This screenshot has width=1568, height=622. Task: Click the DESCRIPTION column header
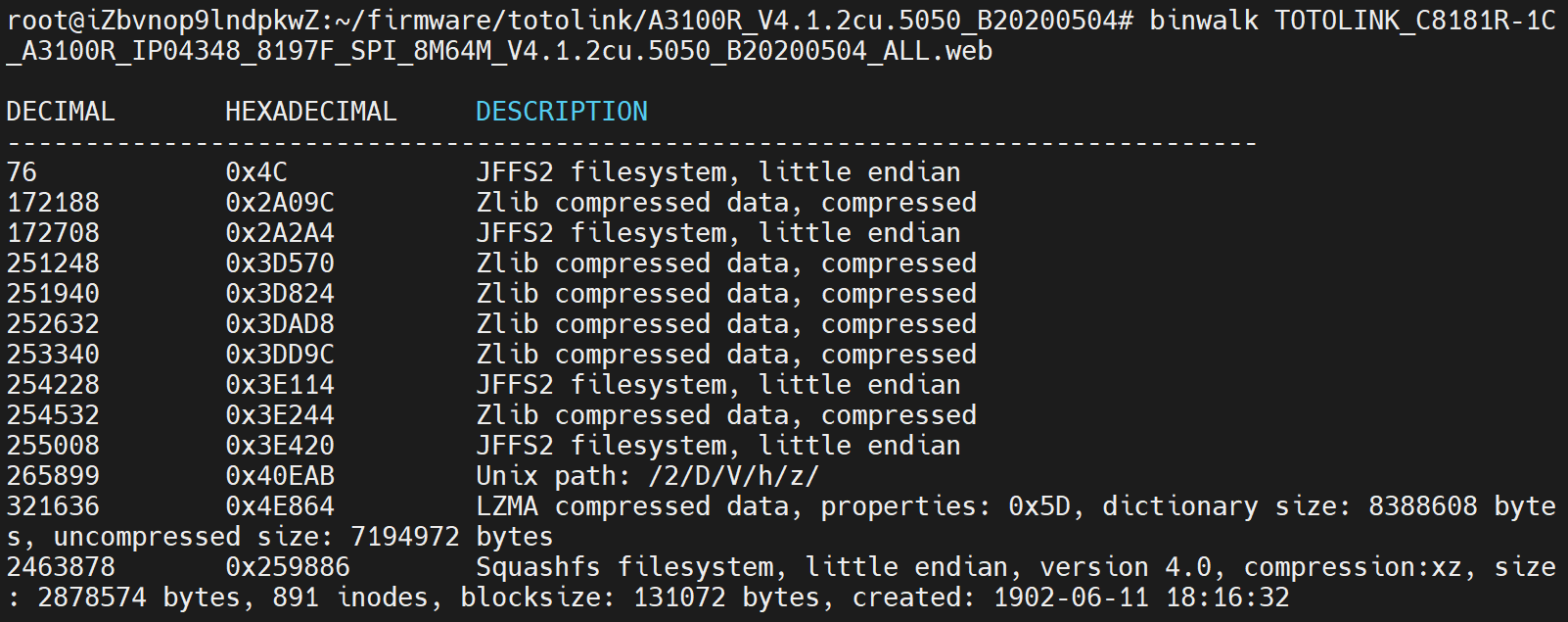tap(561, 112)
